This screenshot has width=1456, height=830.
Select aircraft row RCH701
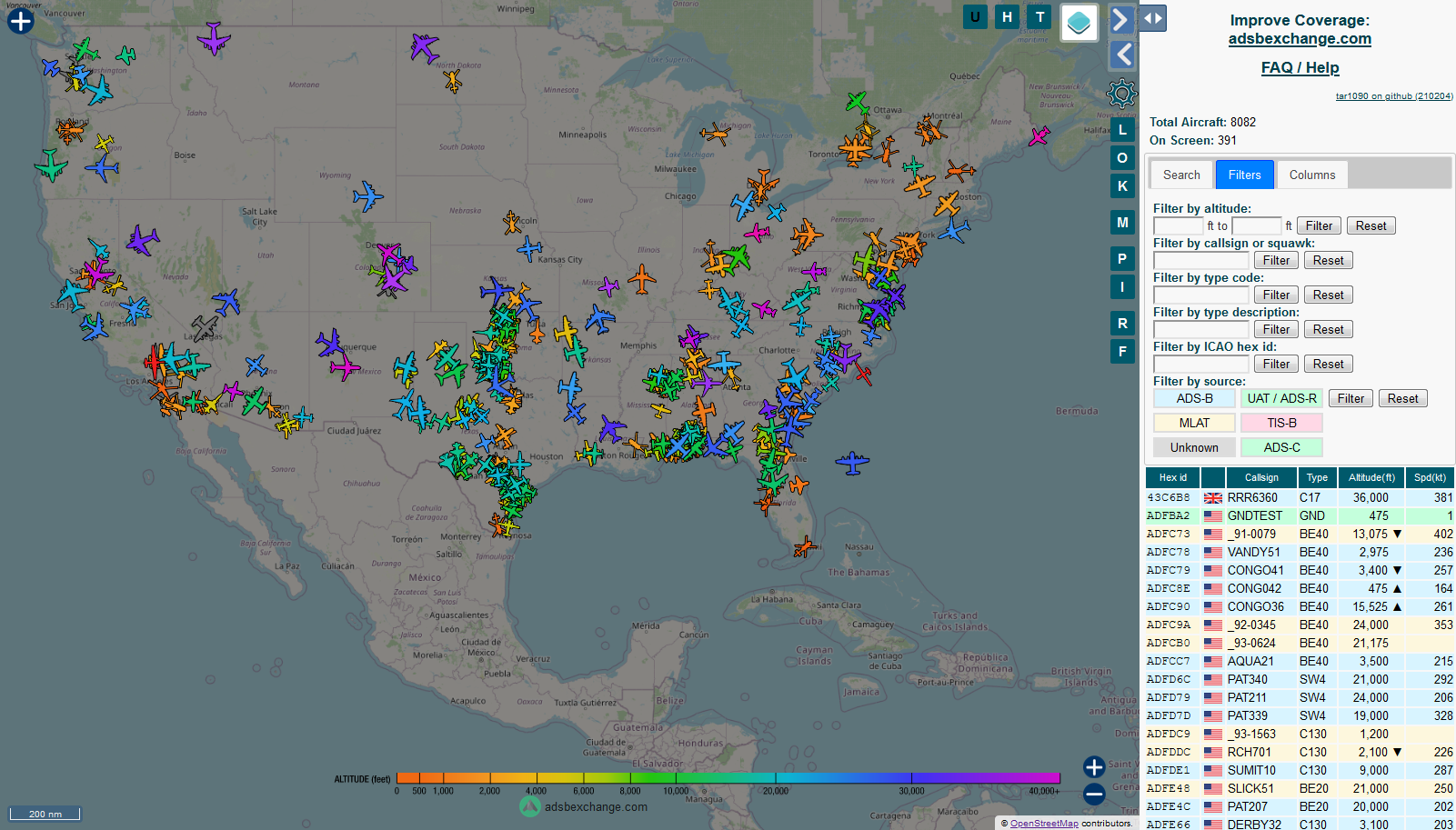tap(1300, 752)
